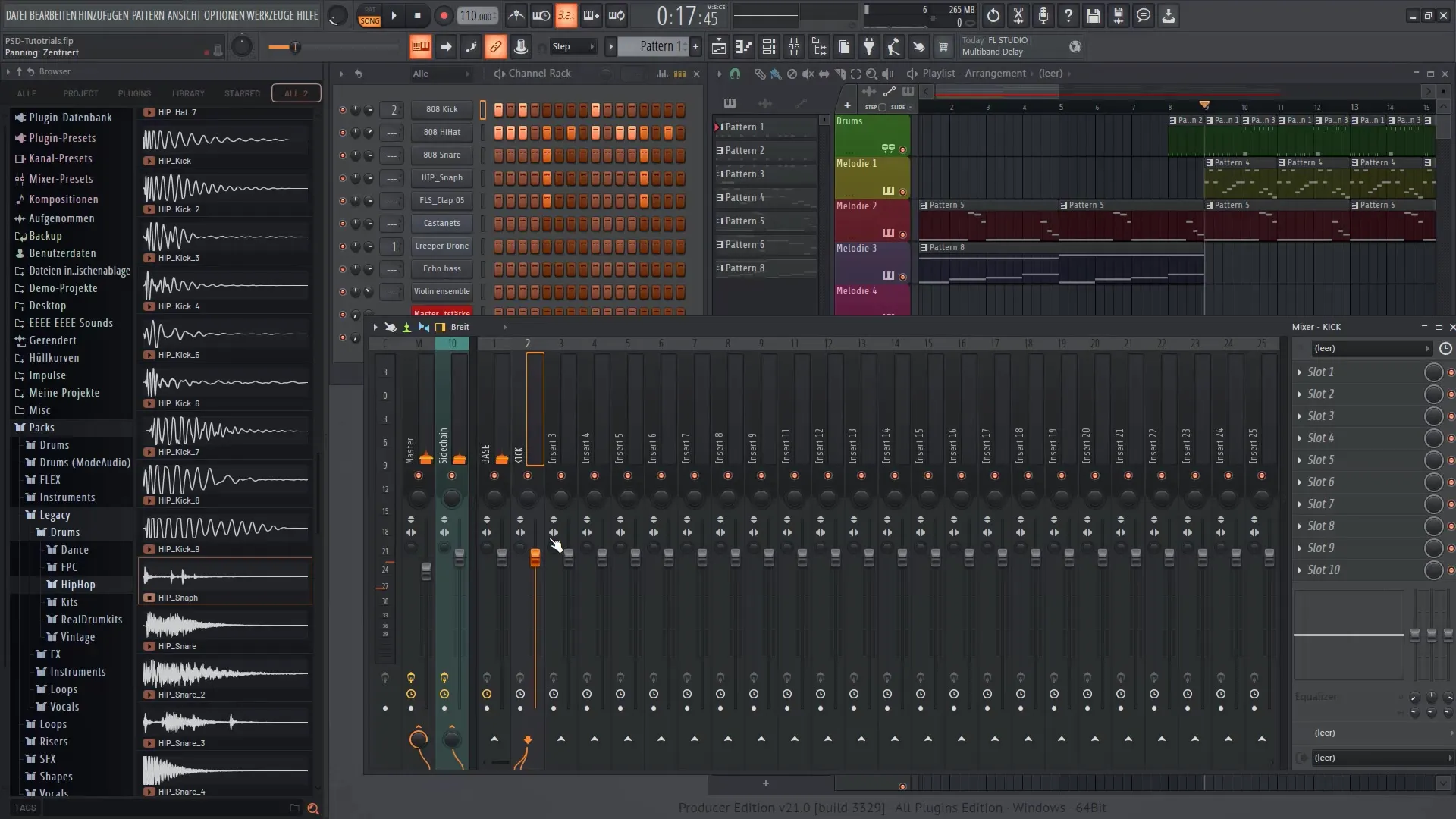Mute the 808 Snare channel
Viewport: 1456px width, 819px height.
[342, 155]
